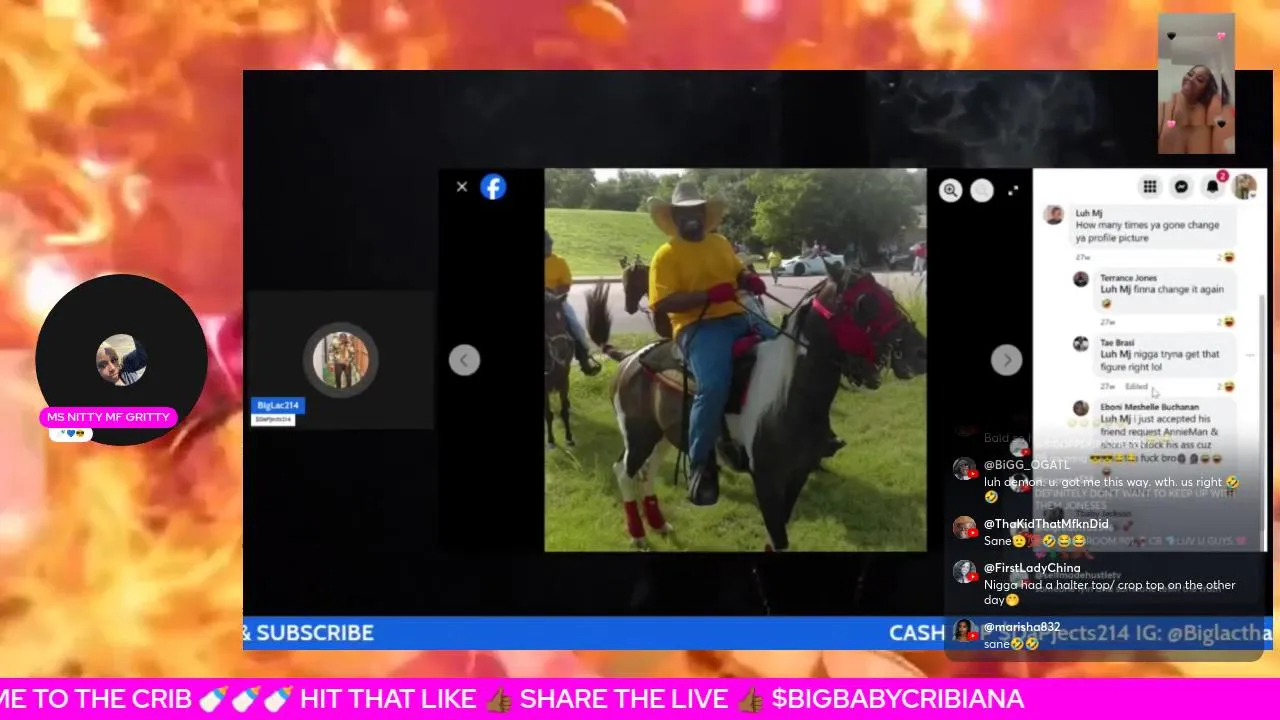
Task: Click the horse rider photo
Action: click(x=735, y=360)
